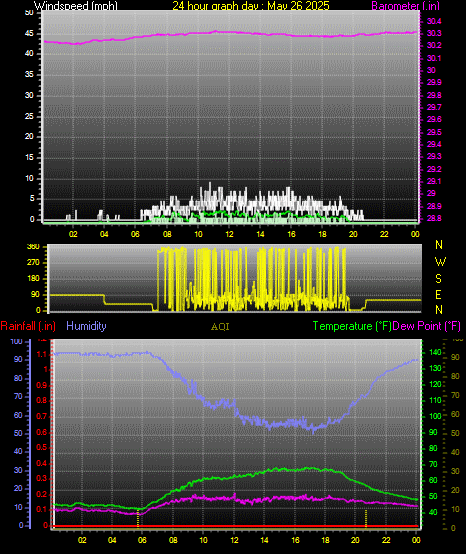Click the 45 mark on windspeed axis
466x554 pixels.
[x=29, y=34]
